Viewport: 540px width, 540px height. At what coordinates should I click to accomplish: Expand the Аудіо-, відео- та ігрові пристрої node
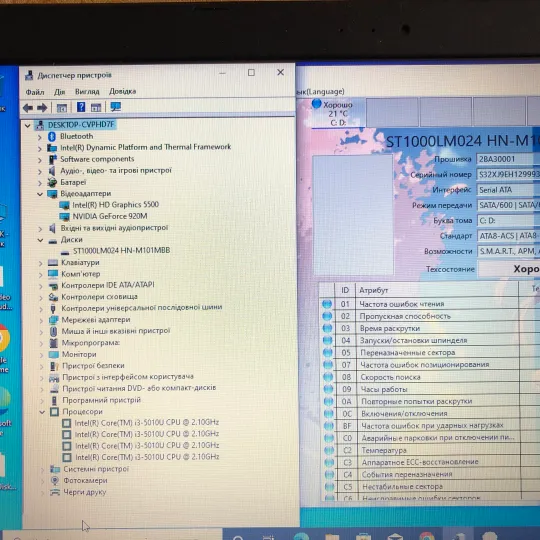pos(40,171)
